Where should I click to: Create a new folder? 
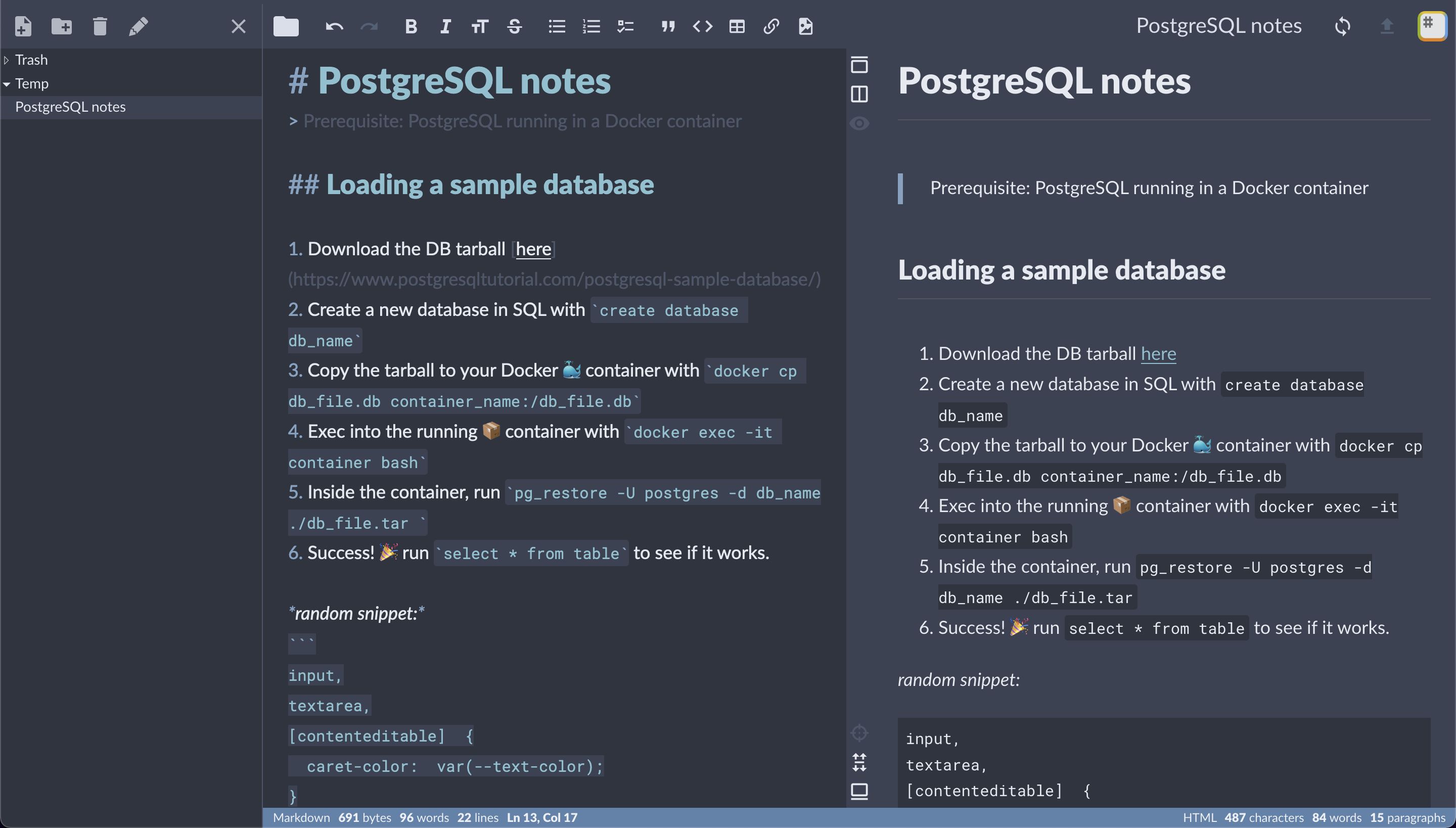point(62,26)
